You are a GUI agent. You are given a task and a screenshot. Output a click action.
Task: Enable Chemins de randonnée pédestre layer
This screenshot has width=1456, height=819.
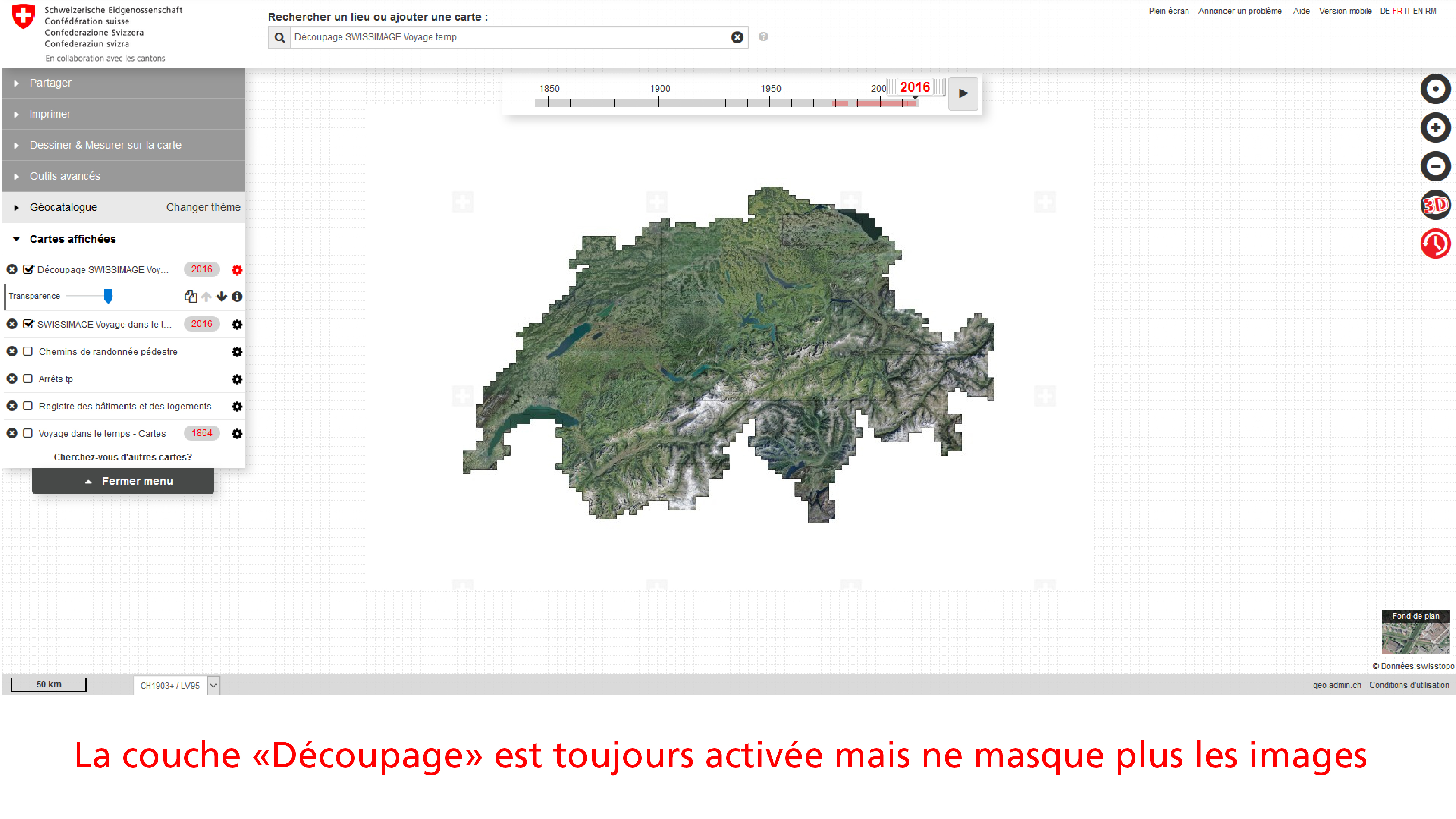pyautogui.click(x=28, y=352)
